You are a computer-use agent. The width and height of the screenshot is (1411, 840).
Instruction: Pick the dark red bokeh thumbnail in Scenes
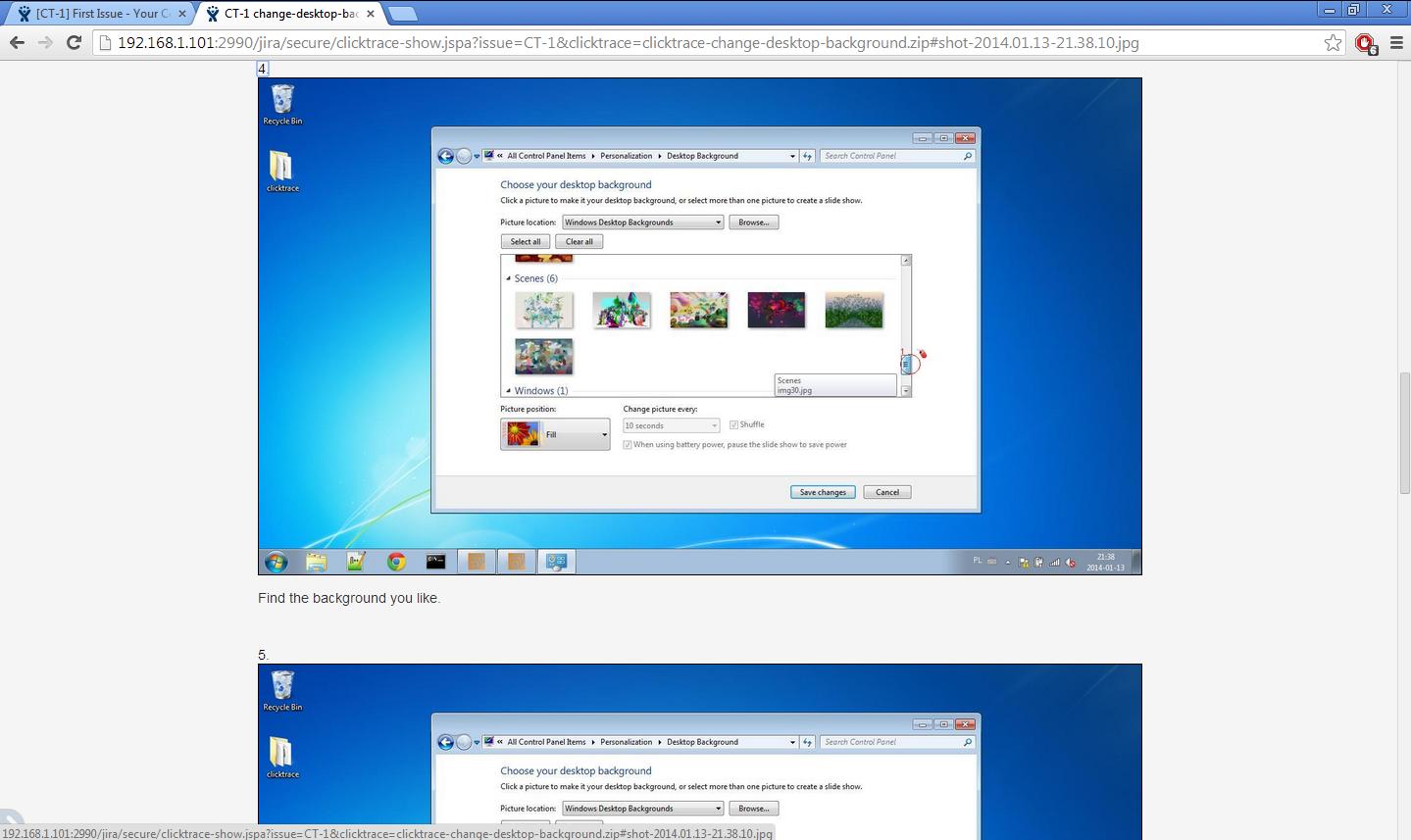point(777,310)
